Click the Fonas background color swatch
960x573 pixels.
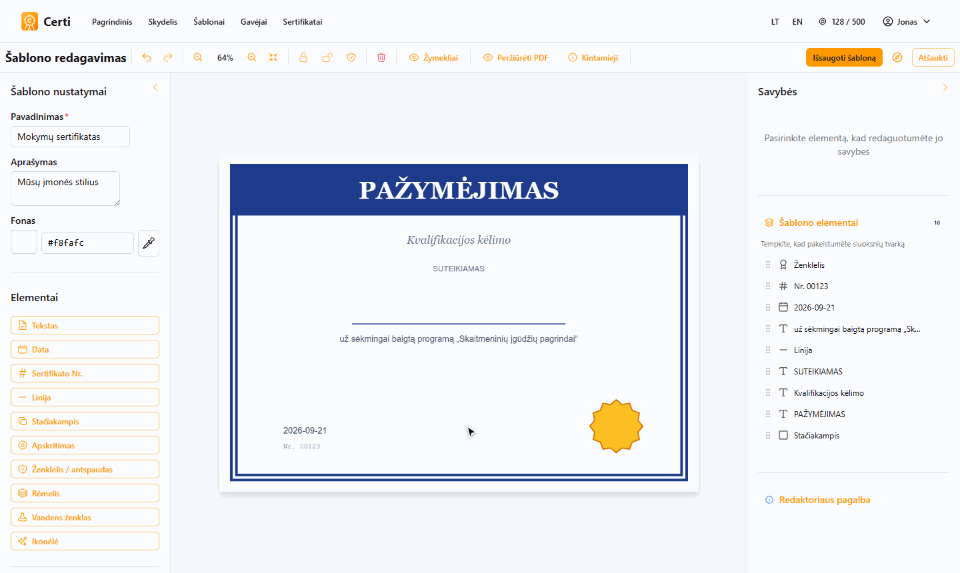coord(24,242)
